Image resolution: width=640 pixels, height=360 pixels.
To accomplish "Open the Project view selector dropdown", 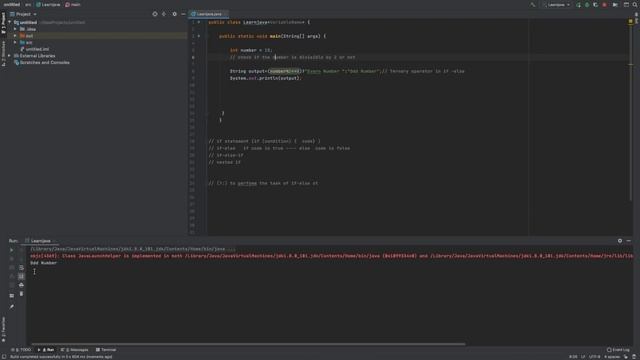I will tap(23, 14).
